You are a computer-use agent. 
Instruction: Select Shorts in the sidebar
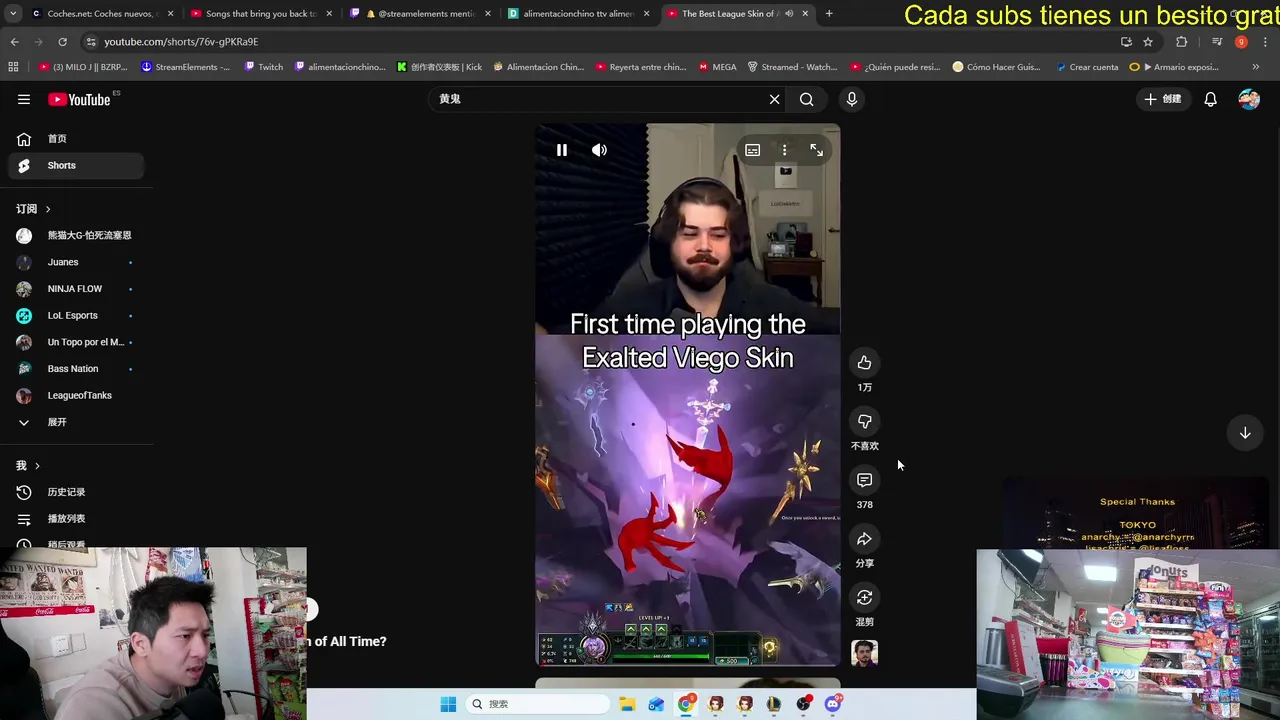75,165
